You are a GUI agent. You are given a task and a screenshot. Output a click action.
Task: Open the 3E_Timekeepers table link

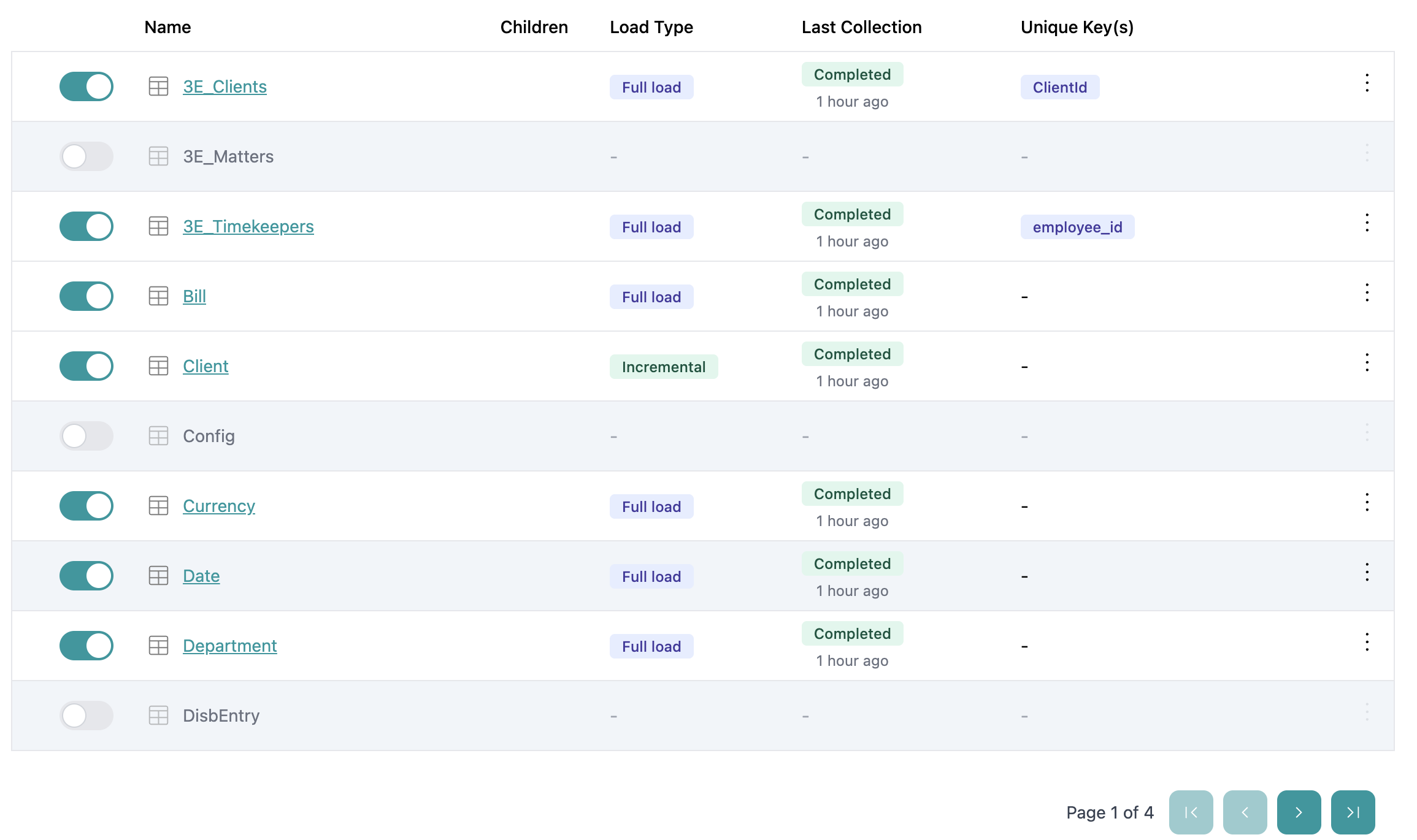(248, 226)
